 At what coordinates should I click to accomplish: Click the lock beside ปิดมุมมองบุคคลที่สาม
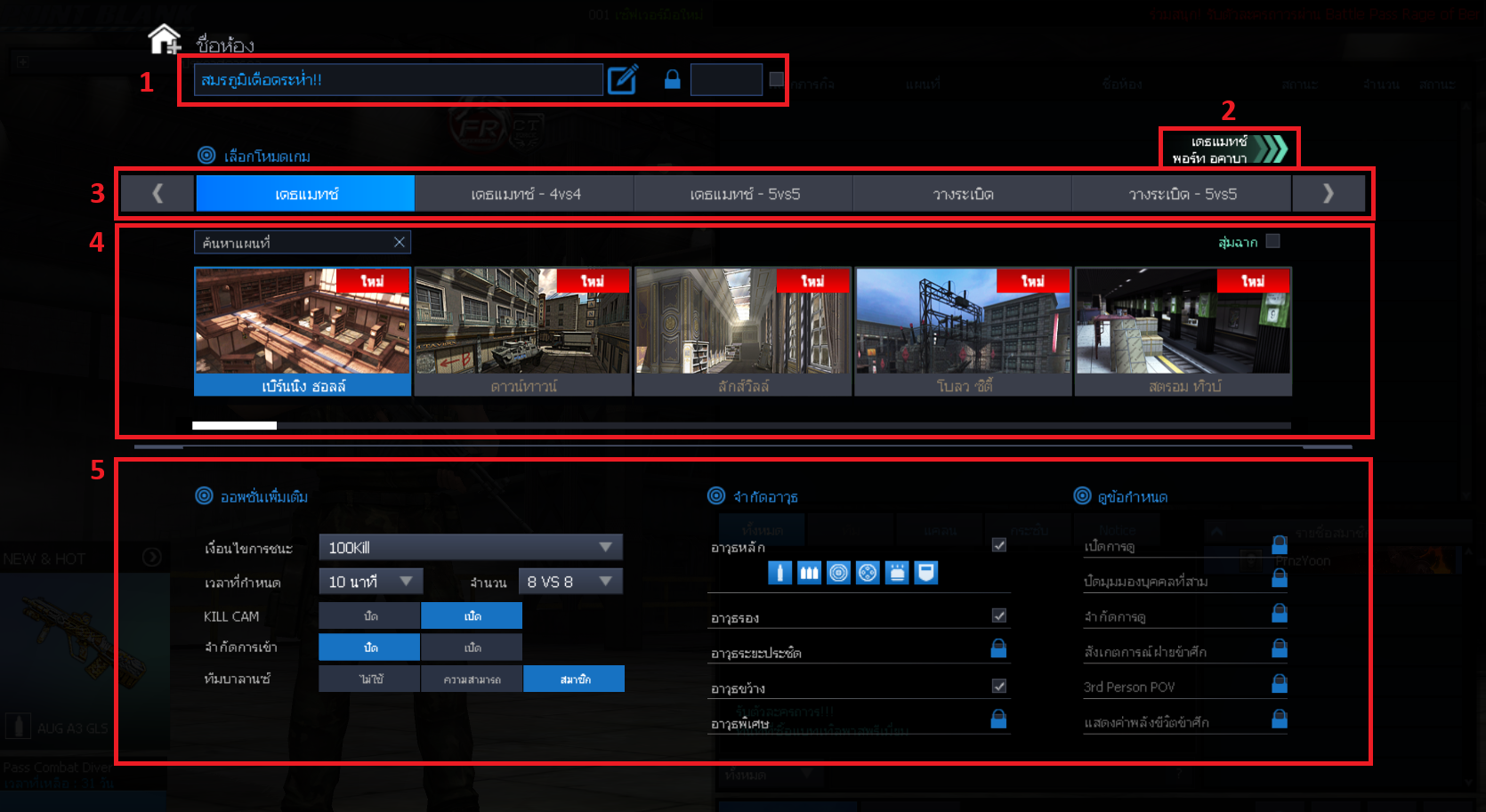click(x=1280, y=578)
